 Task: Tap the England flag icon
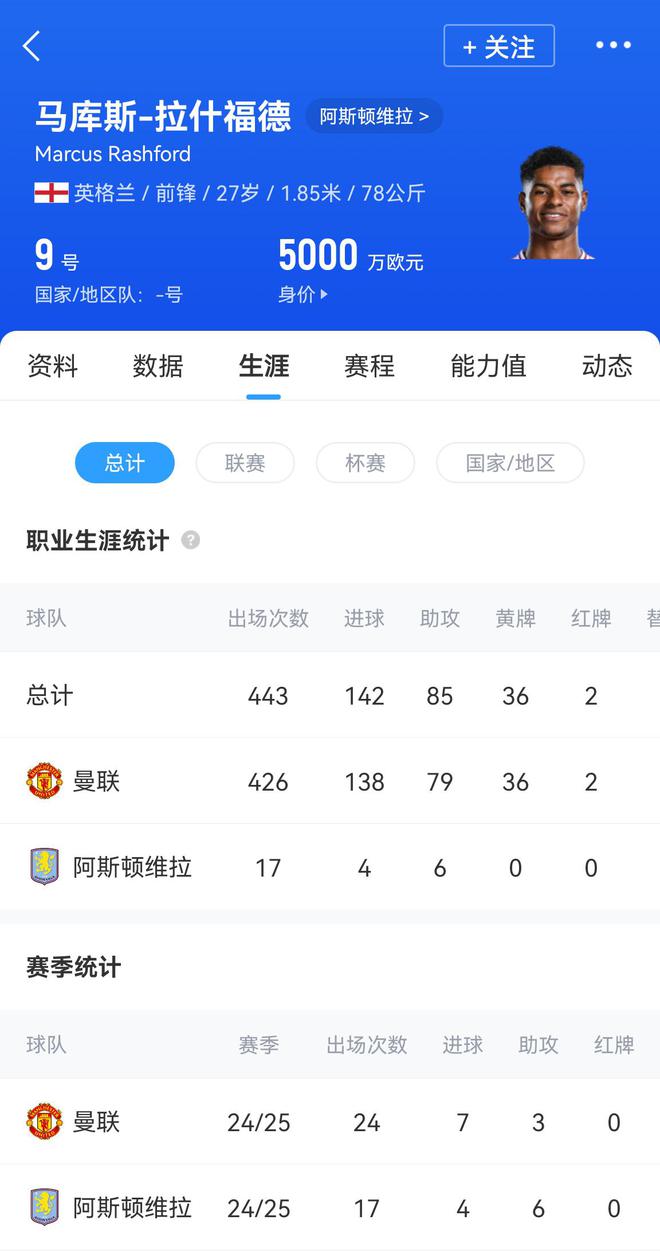51,193
